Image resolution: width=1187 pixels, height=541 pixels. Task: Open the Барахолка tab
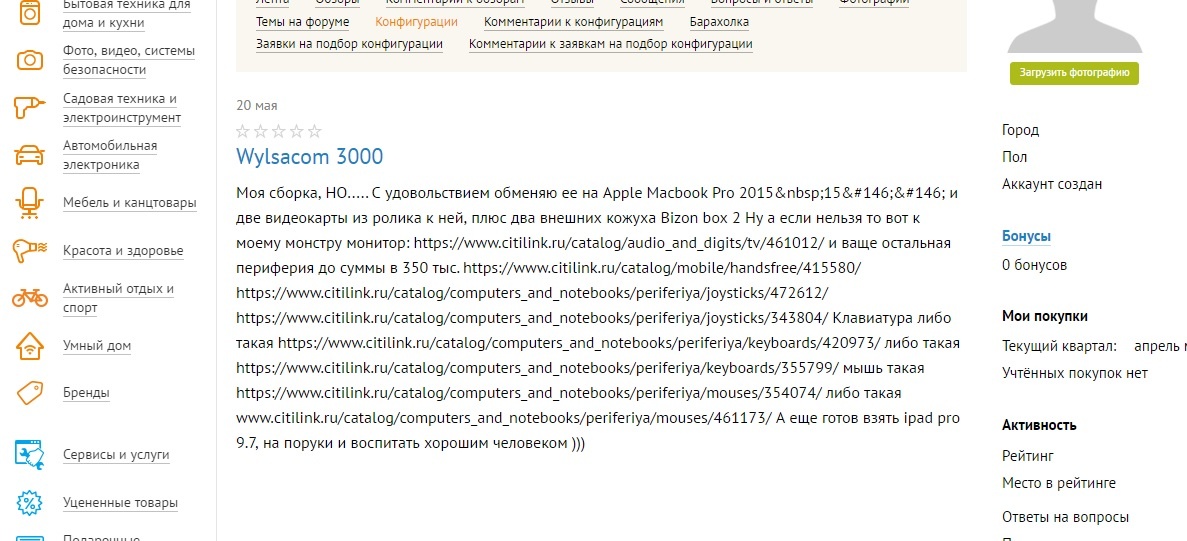(719, 22)
